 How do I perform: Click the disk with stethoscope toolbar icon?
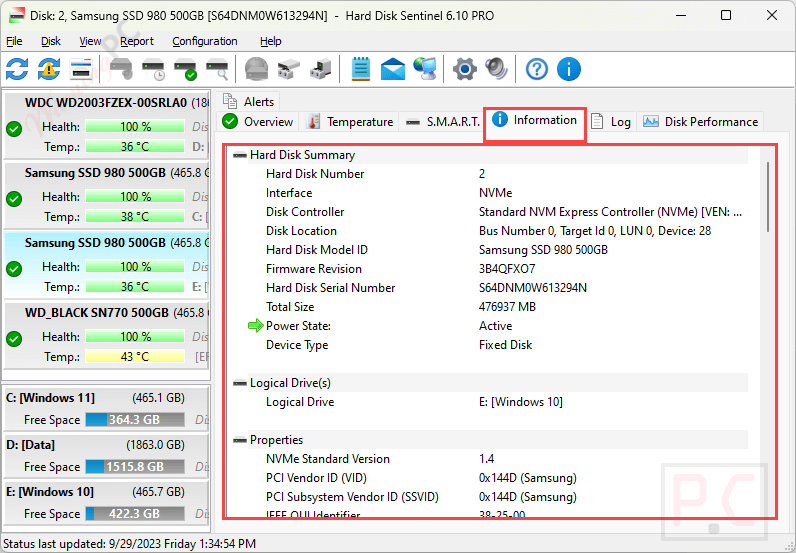(121, 69)
